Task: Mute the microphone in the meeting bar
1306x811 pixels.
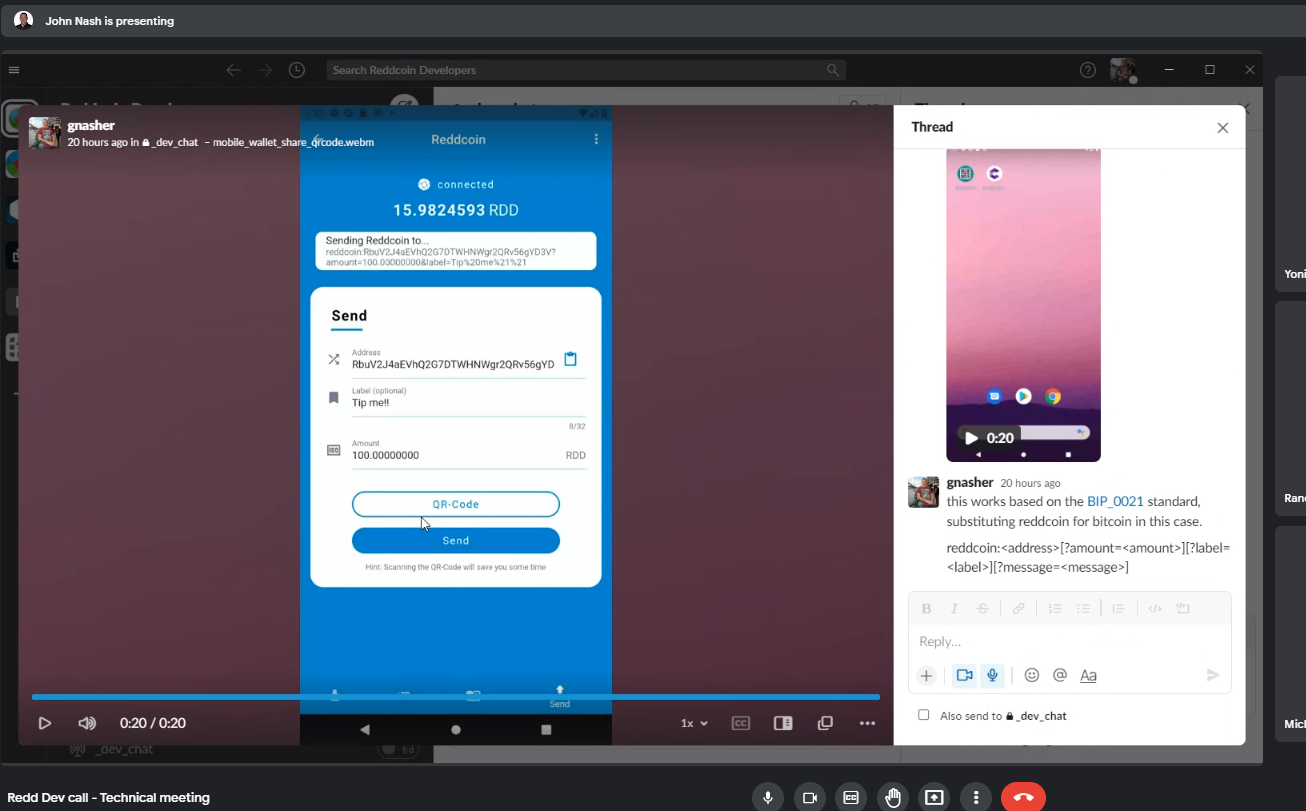Action: point(768,797)
